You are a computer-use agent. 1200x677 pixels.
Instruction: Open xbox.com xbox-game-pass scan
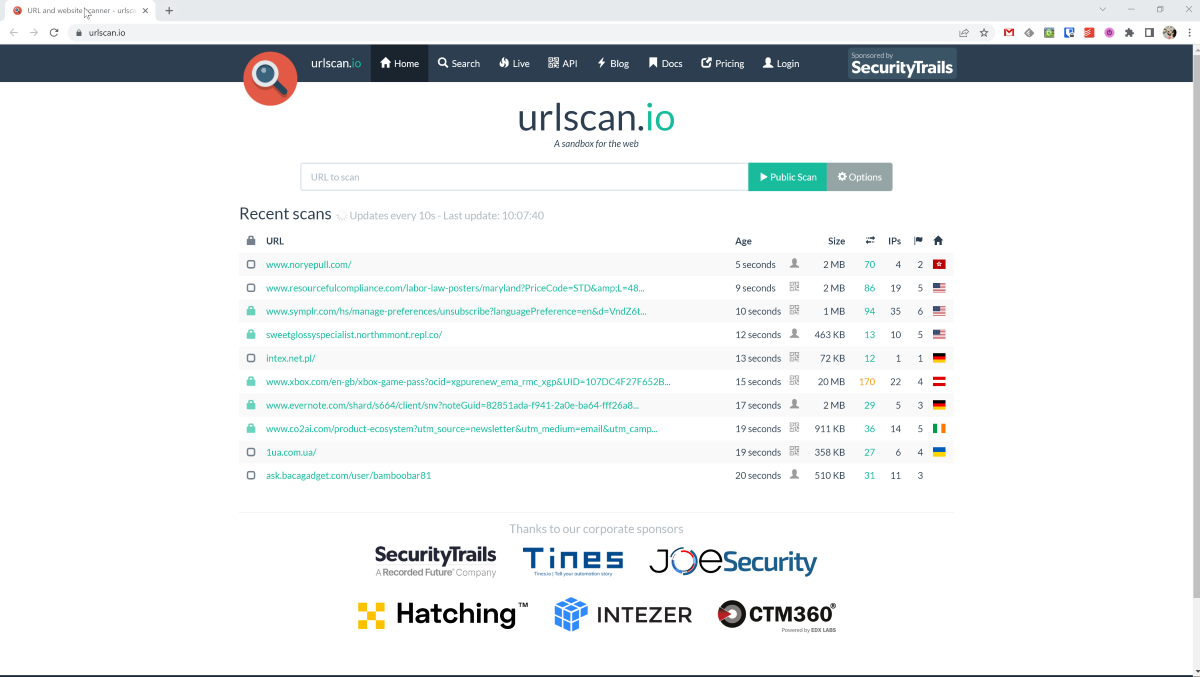click(468, 382)
